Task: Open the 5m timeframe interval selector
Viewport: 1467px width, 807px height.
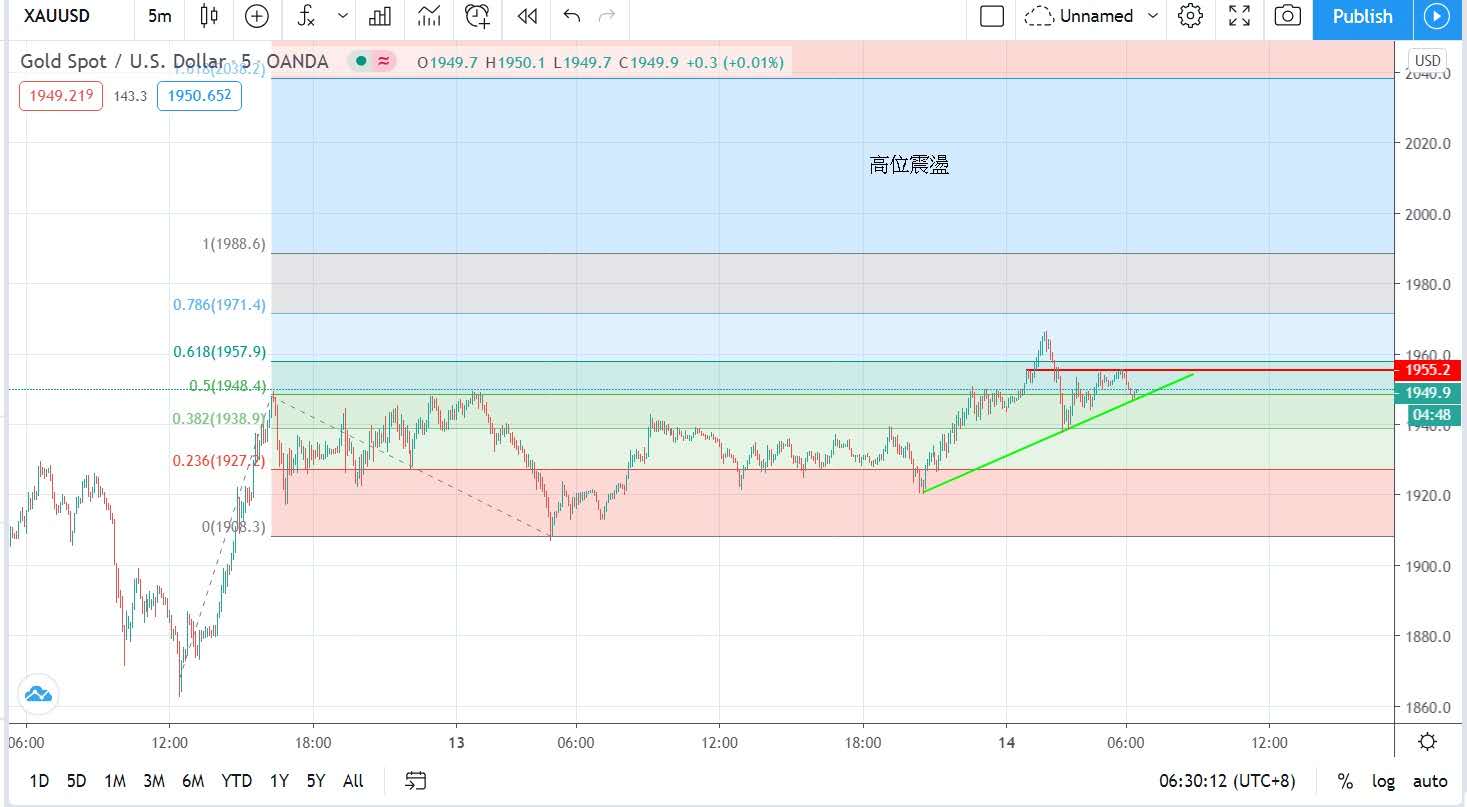Action: pos(159,16)
